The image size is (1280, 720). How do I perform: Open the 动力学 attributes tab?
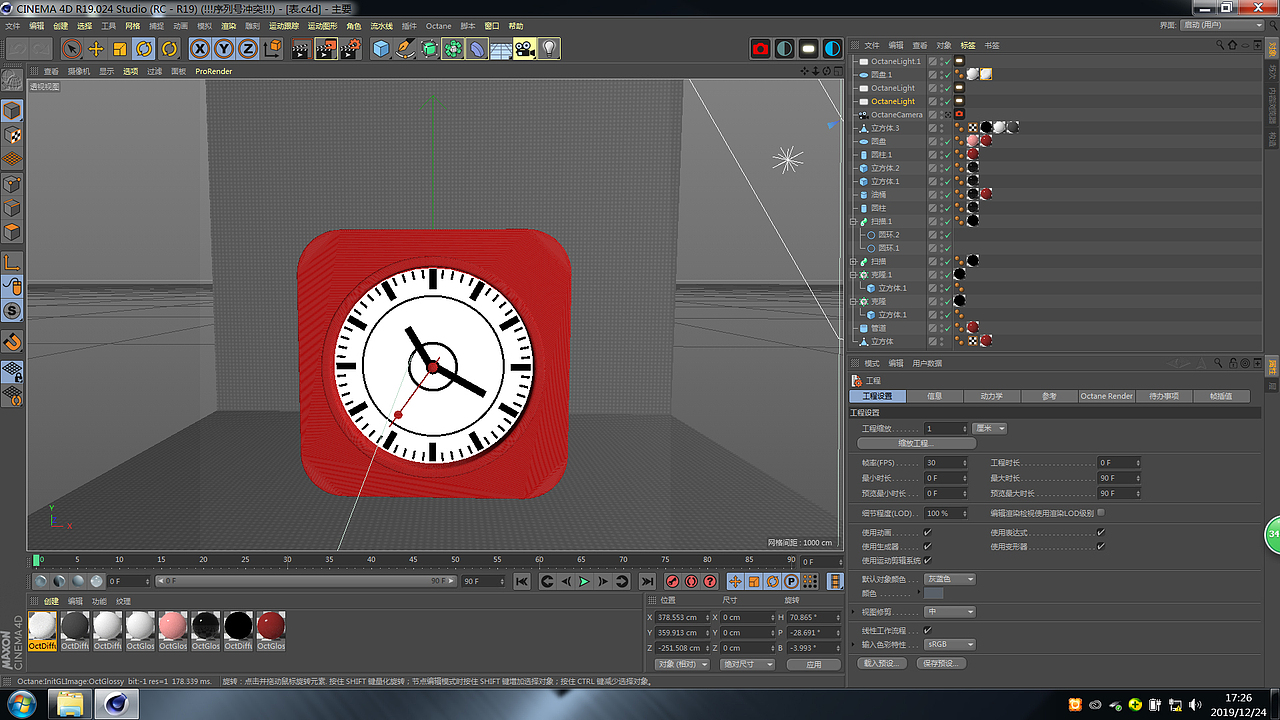point(992,396)
